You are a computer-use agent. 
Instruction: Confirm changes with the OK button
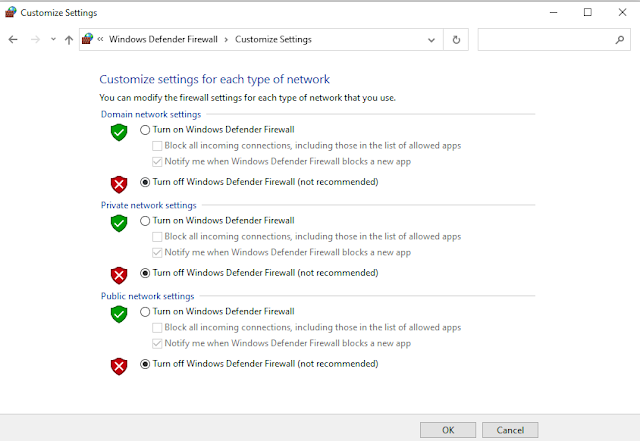tap(448, 430)
